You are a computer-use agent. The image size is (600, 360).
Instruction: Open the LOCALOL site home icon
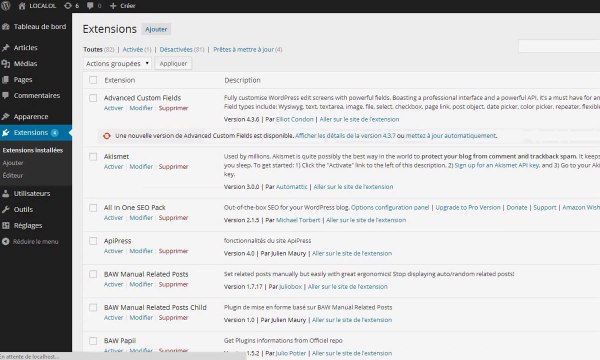22,6
